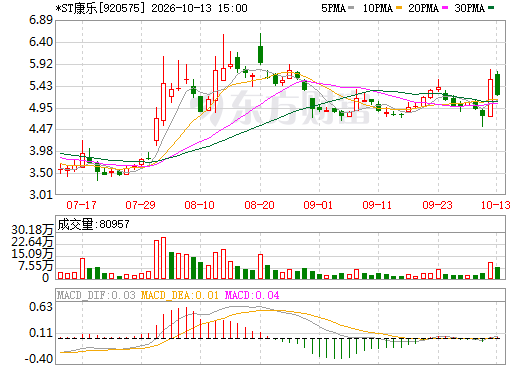Click price axis value 3.98
Screen dimensions: 520x365
click(41, 151)
